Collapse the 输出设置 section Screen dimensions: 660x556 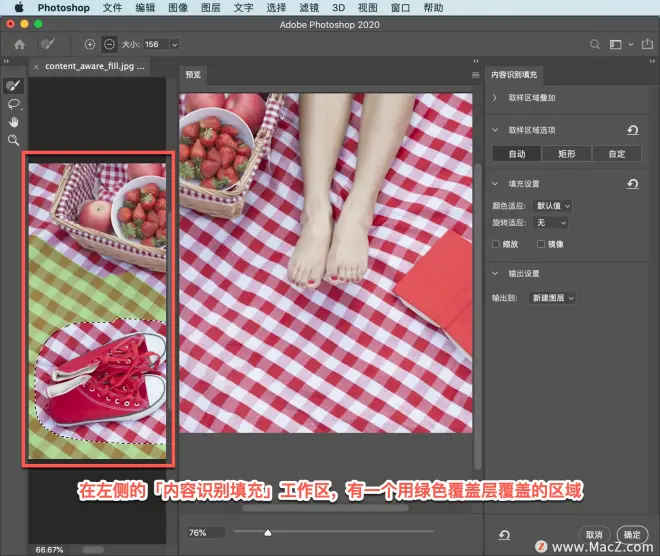tap(495, 273)
